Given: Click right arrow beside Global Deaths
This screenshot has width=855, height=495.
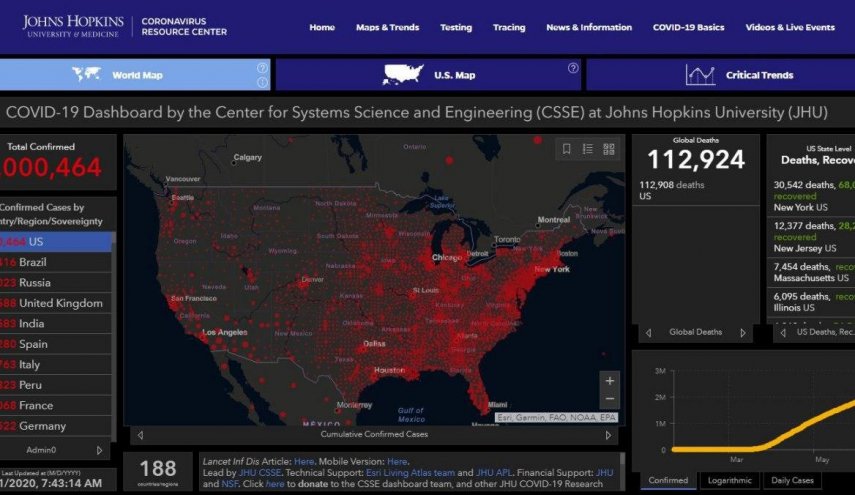Looking at the screenshot, I should coord(743,333).
